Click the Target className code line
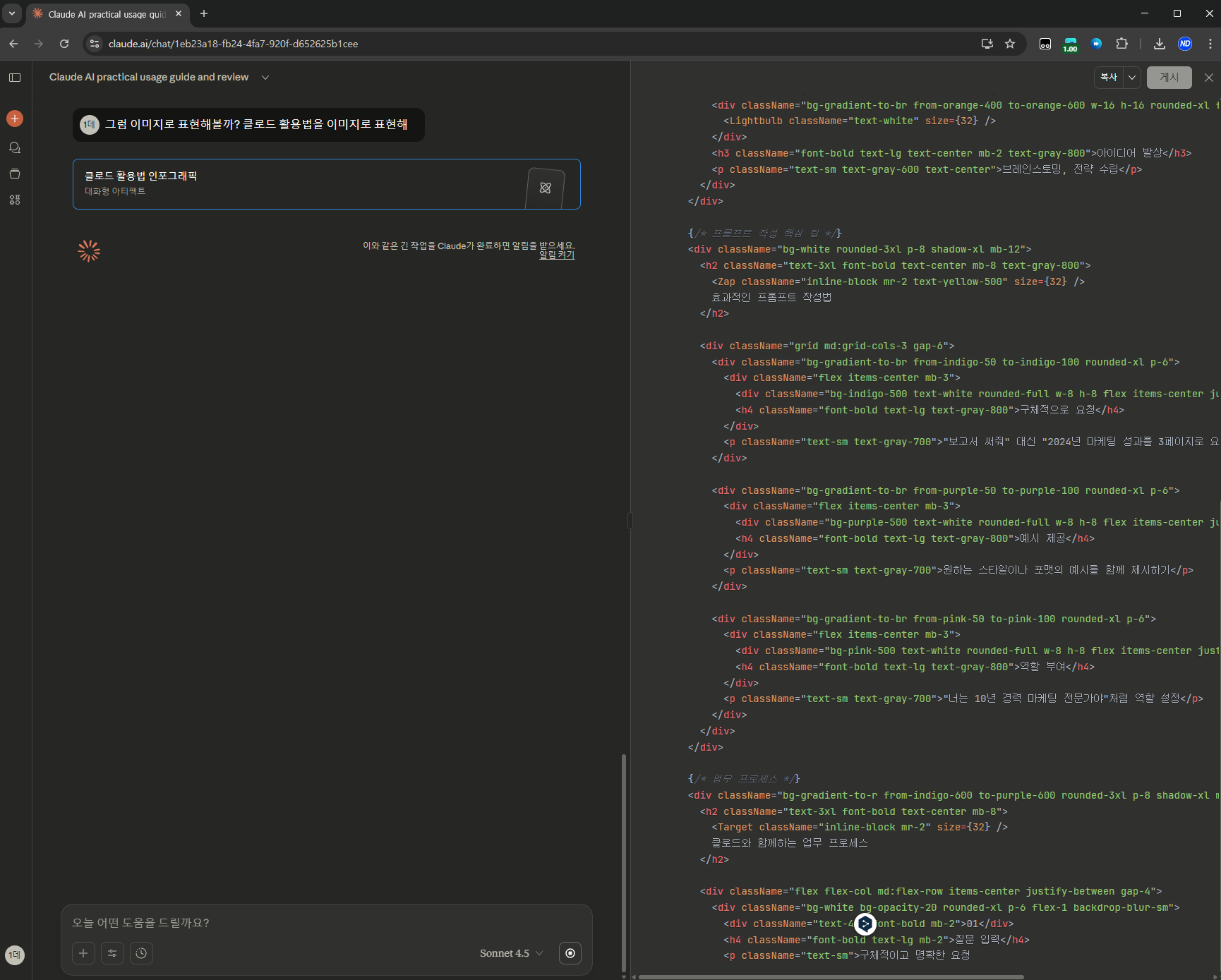The width and height of the screenshot is (1221, 980). click(860, 827)
